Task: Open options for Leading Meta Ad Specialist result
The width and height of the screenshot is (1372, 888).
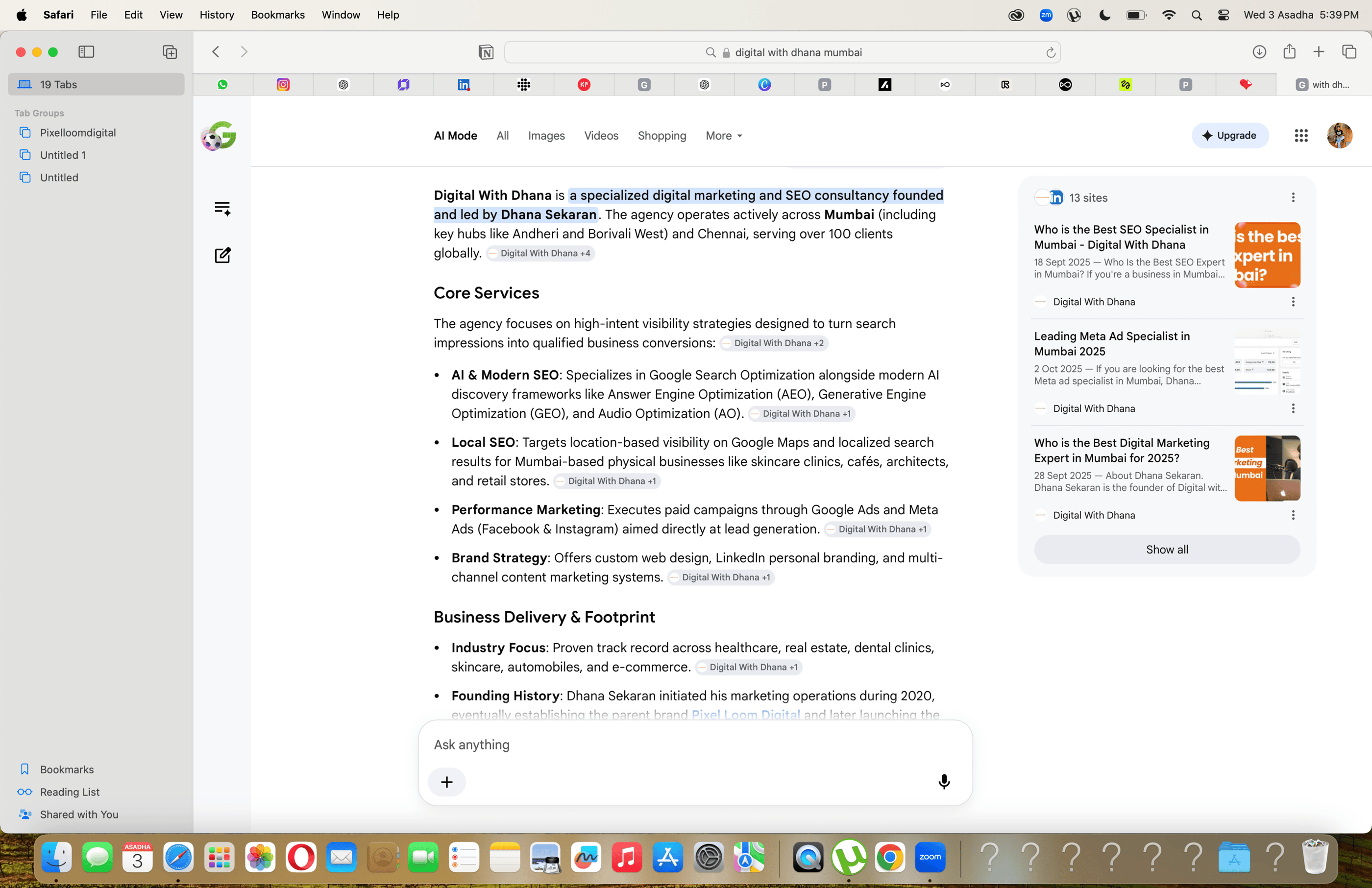Action: [x=1293, y=408]
